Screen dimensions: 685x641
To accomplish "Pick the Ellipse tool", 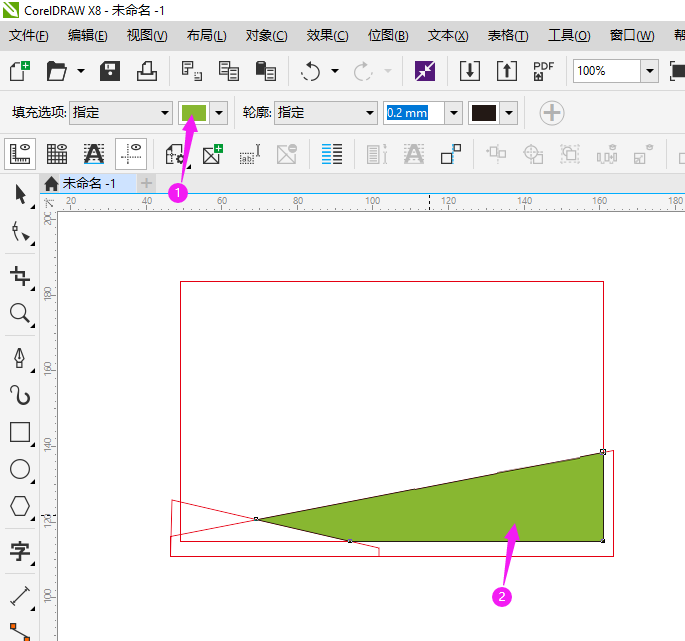I will (x=20, y=469).
